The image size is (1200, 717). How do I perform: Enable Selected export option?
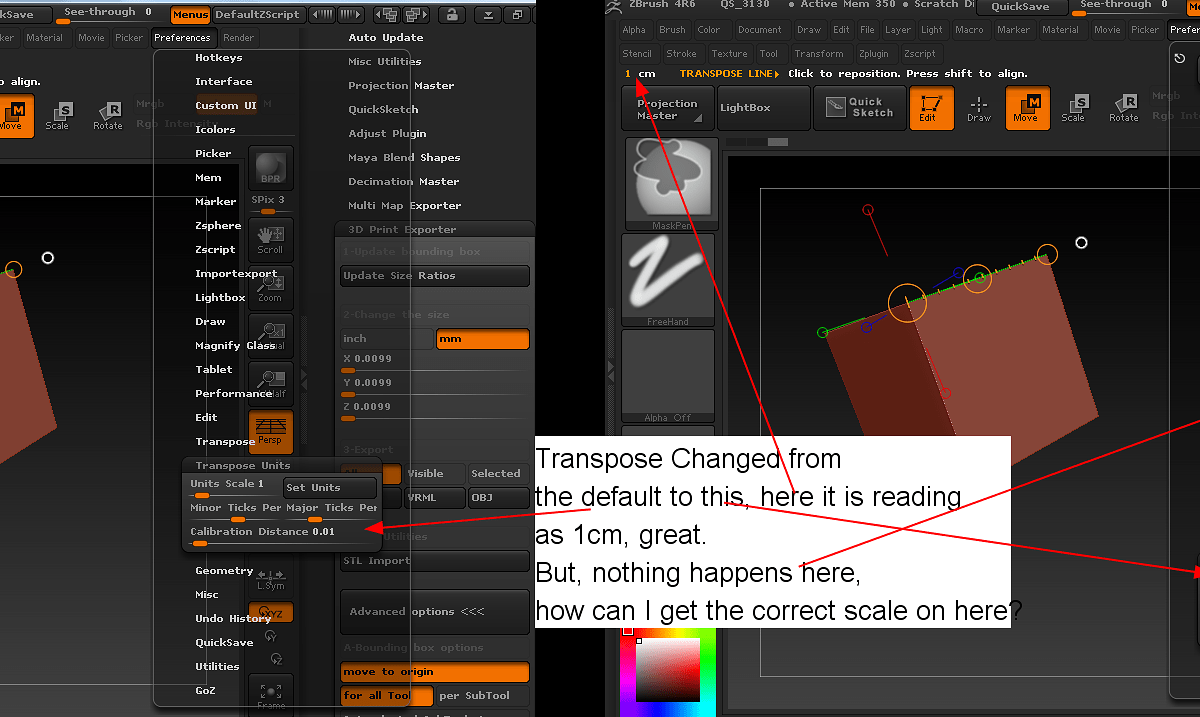point(498,474)
